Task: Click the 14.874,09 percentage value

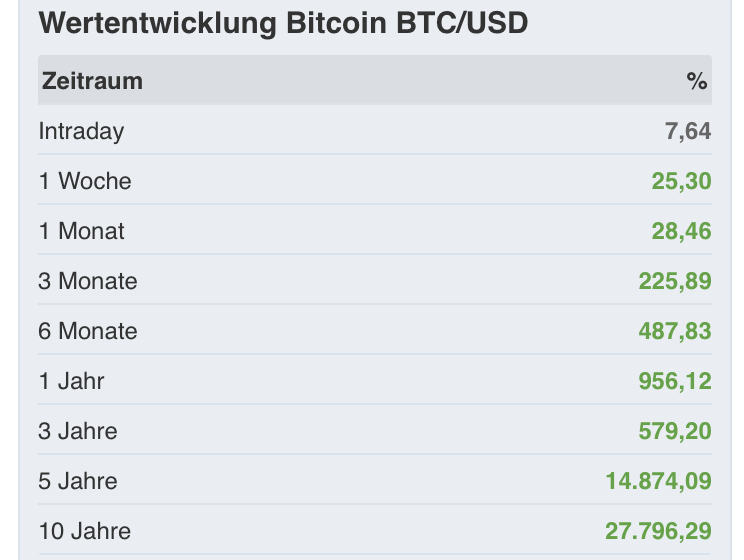Action: (659, 481)
